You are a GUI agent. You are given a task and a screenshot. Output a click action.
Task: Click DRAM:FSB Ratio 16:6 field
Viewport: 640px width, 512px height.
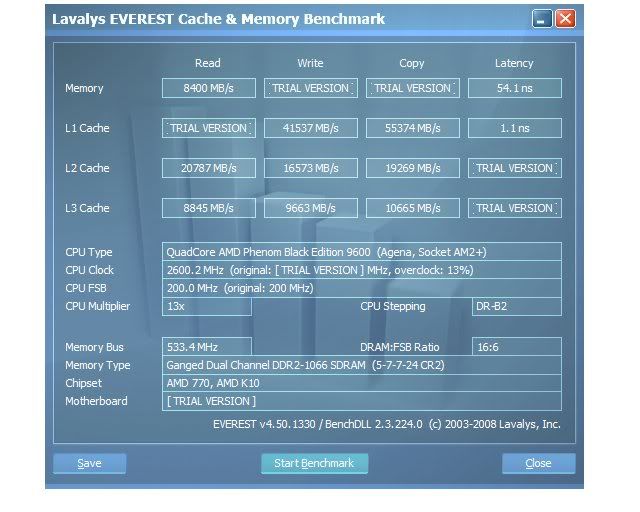(517, 347)
